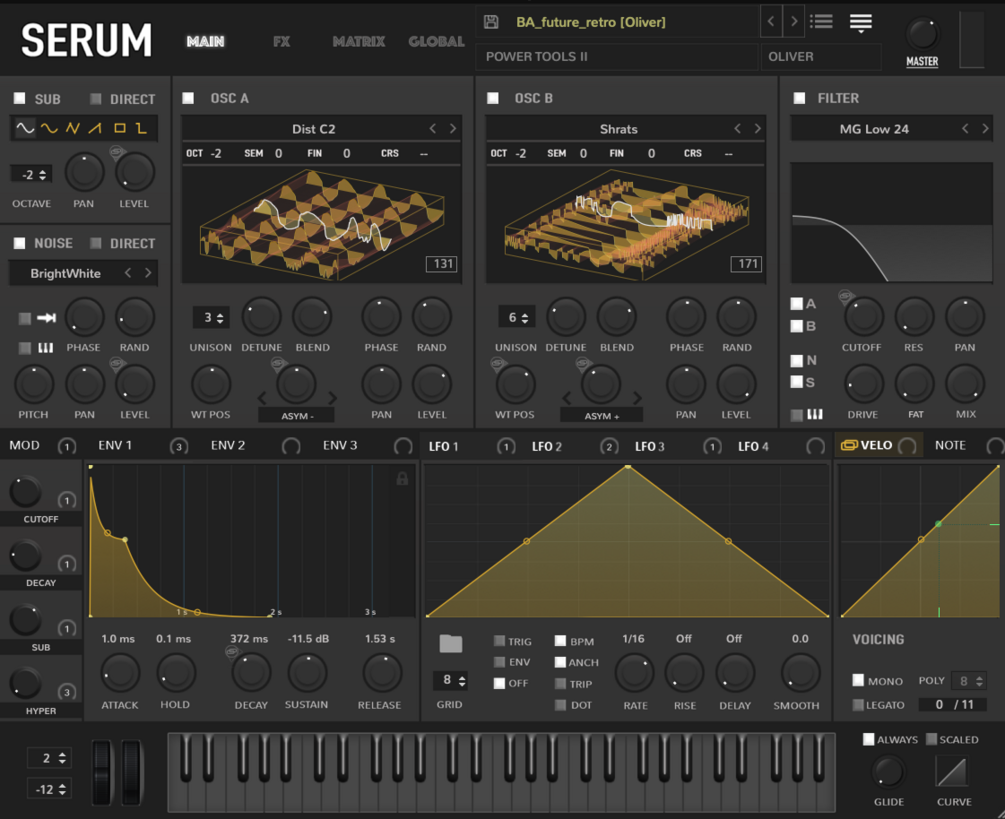Switch to the MATRIX tab
1005x819 pixels.
pos(358,42)
